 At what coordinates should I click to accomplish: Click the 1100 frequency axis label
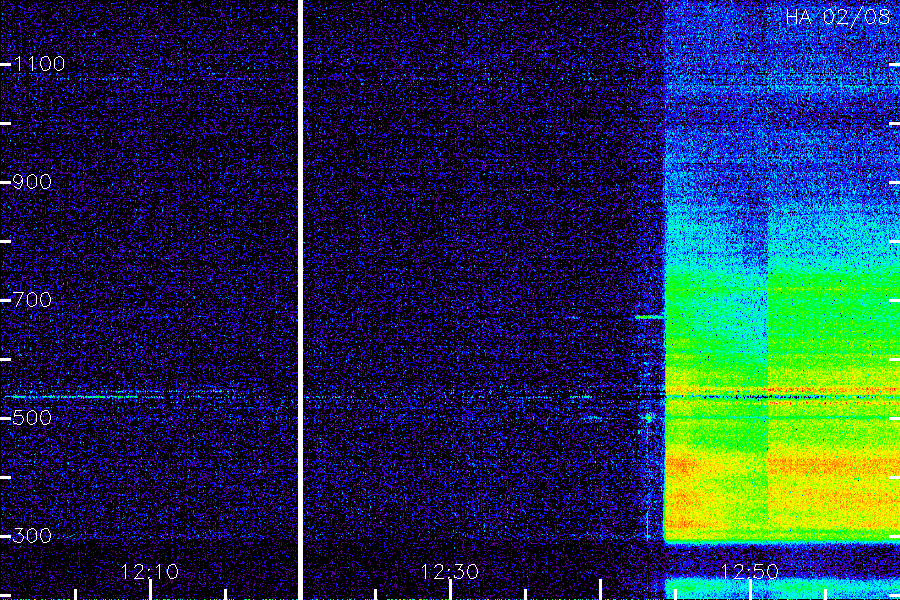click(x=39, y=64)
